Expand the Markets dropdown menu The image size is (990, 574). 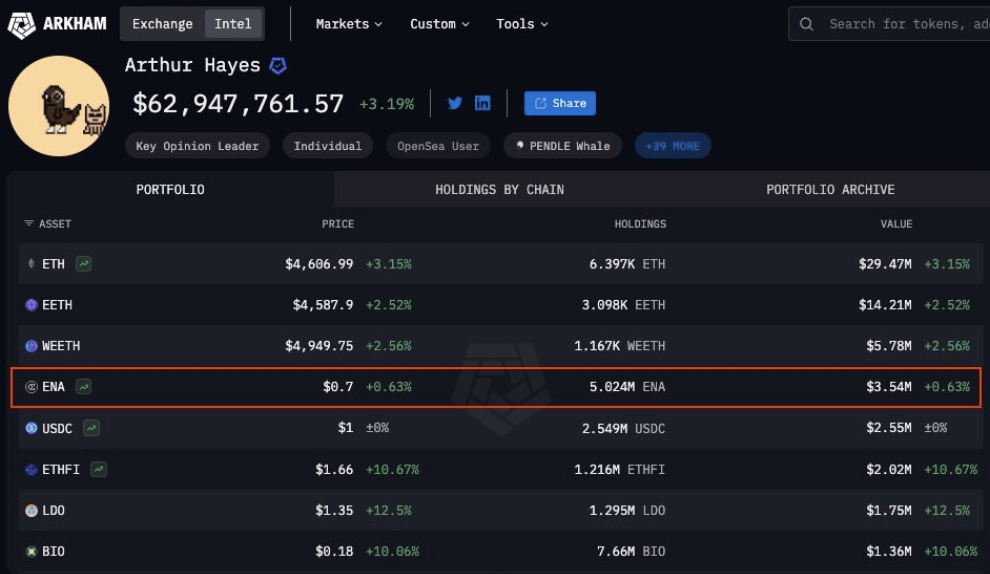click(349, 24)
